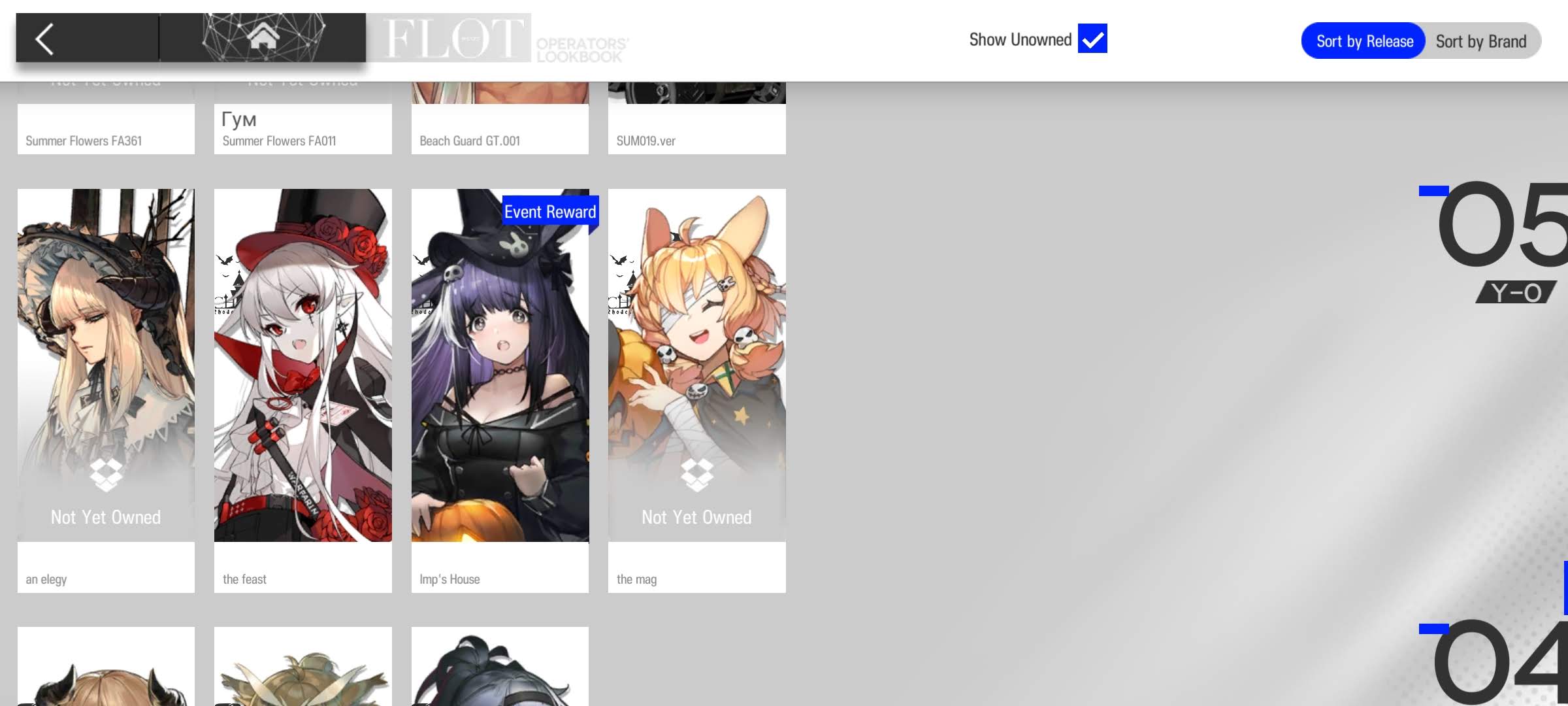Click 'Not Yet Owned' on 'the mag'
Screen dimensions: 1568x706
coord(696,517)
